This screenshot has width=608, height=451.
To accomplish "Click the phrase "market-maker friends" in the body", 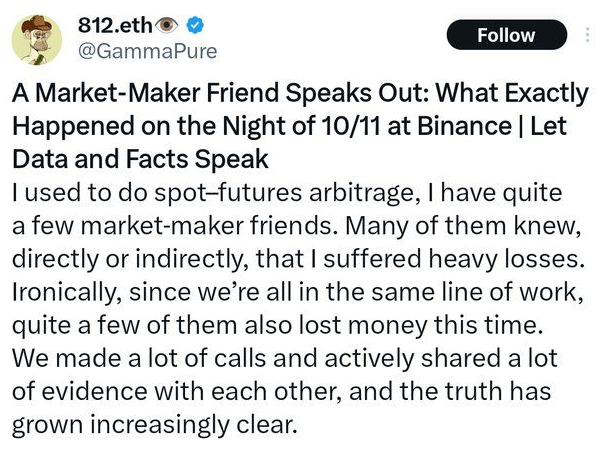I will pyautogui.click(x=207, y=226).
